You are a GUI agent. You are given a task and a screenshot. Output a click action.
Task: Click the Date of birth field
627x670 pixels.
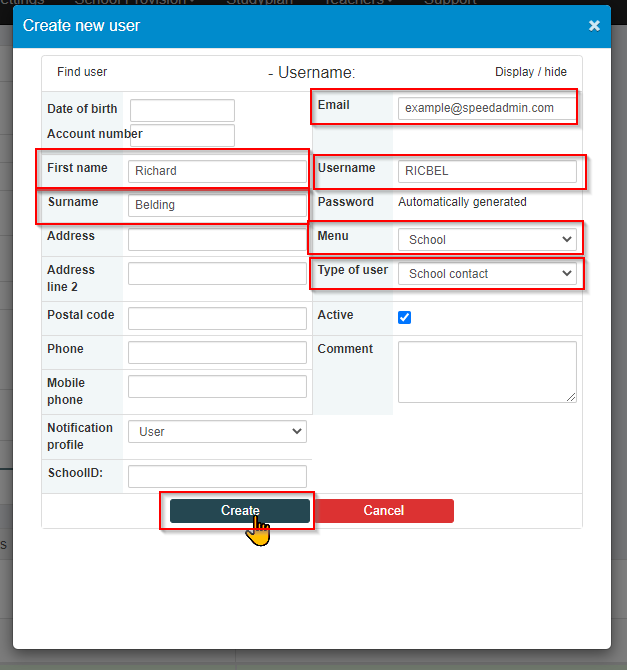[183, 110]
